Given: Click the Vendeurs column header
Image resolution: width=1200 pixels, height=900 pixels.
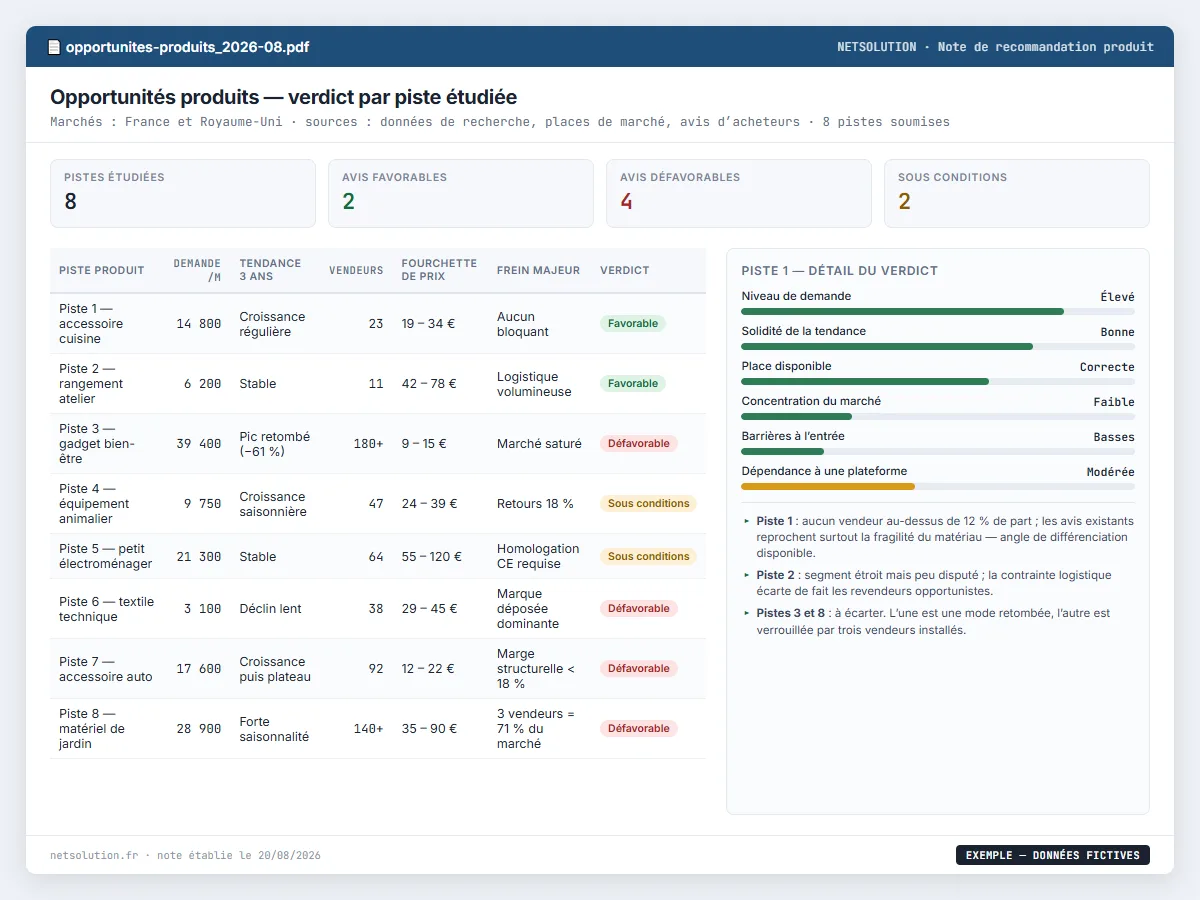Looking at the screenshot, I should point(356,270).
